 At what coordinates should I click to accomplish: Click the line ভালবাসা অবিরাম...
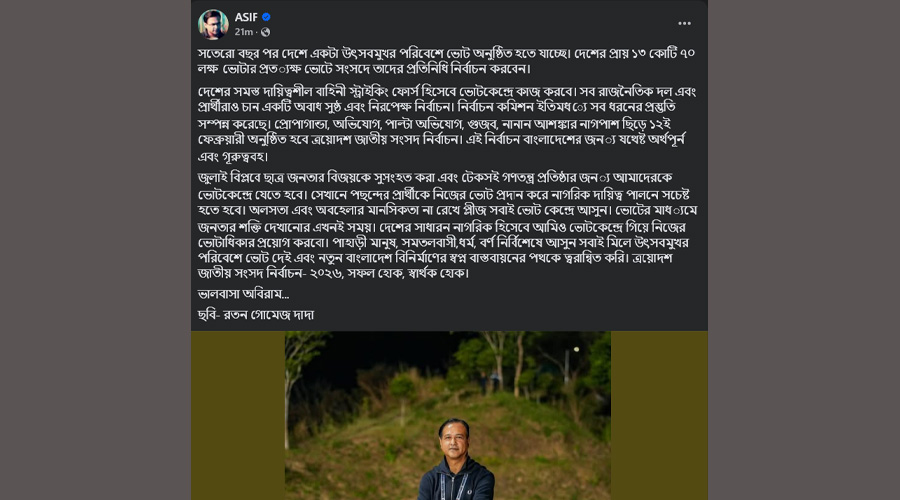tap(243, 294)
